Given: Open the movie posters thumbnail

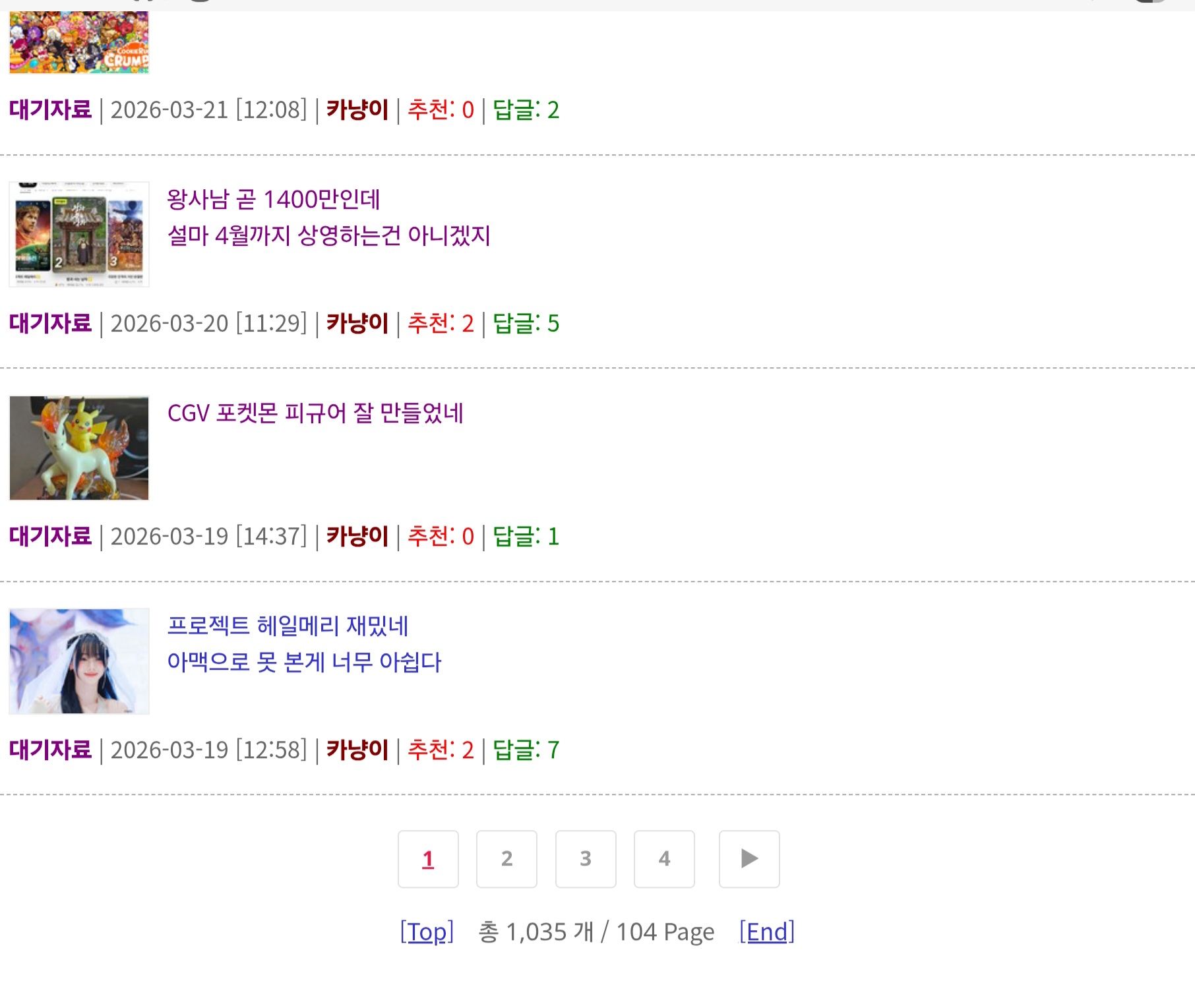Looking at the screenshot, I should [x=79, y=235].
